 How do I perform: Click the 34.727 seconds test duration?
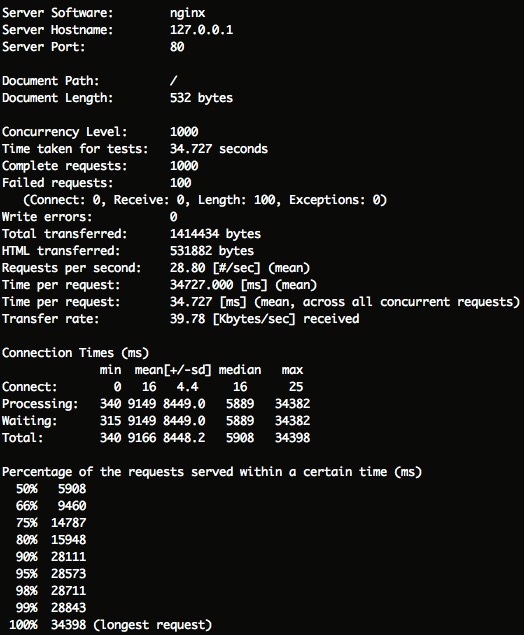pos(219,149)
